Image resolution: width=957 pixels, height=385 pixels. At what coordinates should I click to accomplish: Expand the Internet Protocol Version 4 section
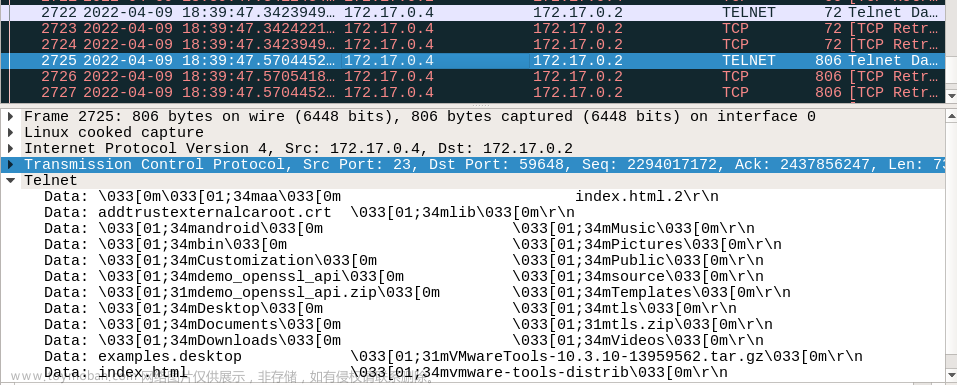(10, 148)
